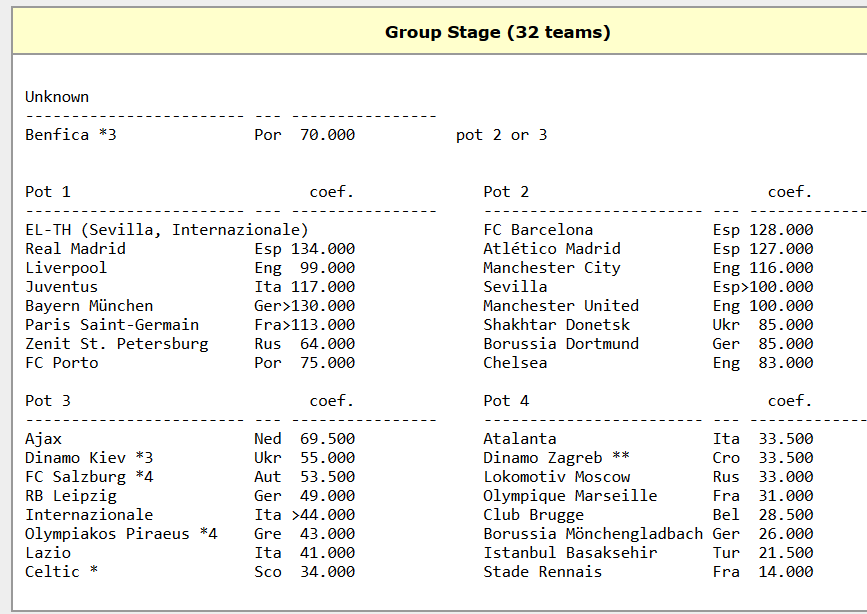Select Manchester City's 116.000 coefficient
The image size is (867, 614).
781,268
